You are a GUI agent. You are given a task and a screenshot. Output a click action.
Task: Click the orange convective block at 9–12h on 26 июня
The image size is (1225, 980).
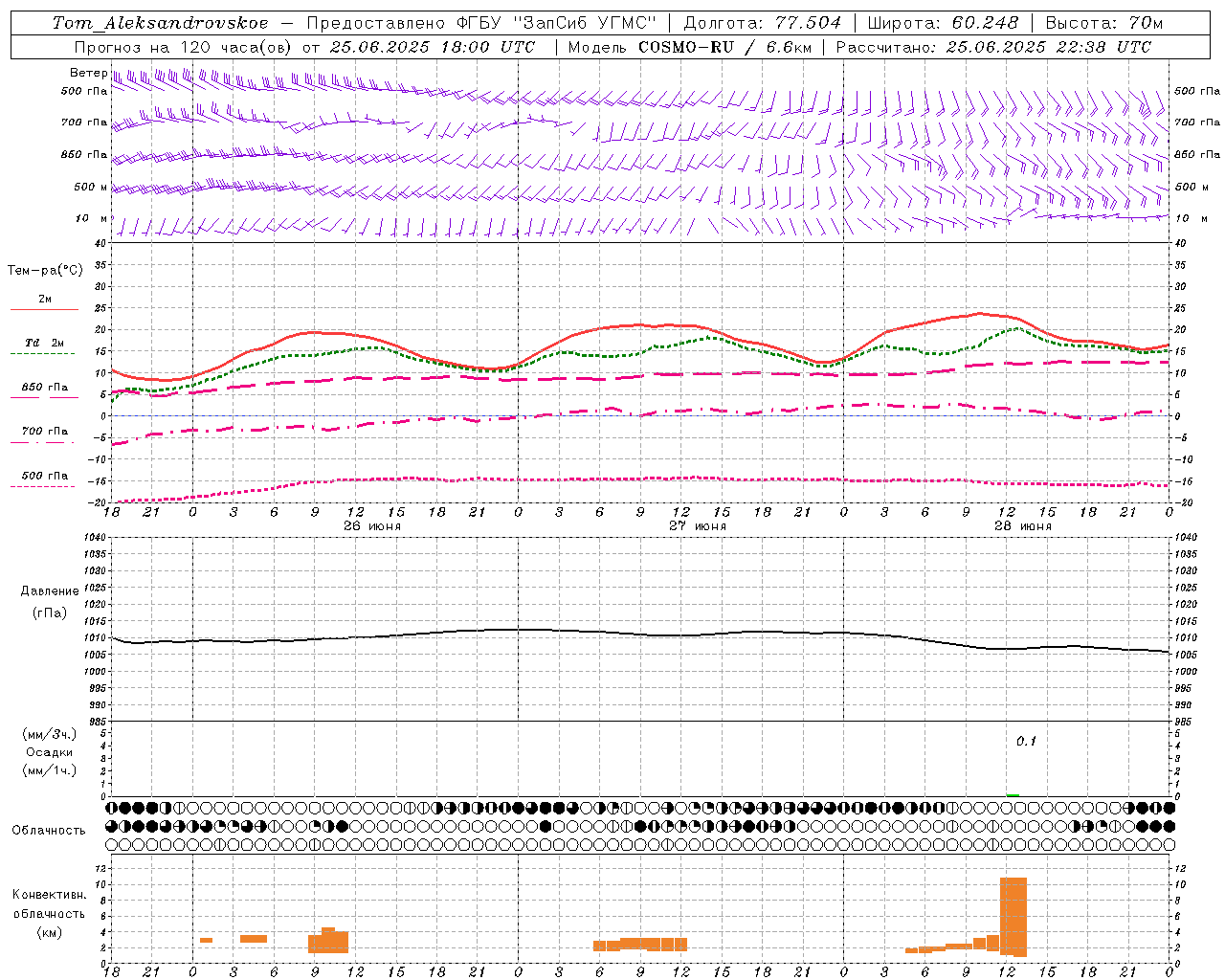[328, 941]
